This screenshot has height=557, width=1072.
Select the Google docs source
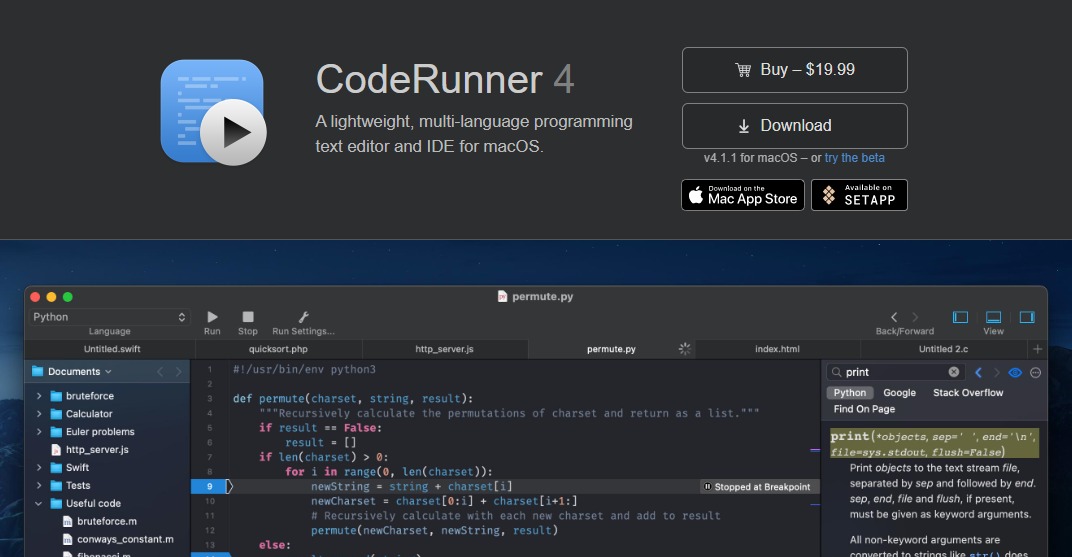(x=899, y=392)
